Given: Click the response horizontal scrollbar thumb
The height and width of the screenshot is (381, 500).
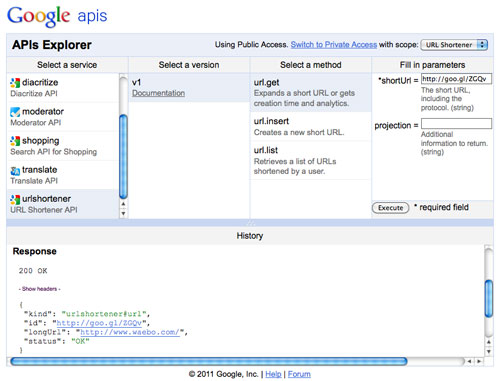Looking at the screenshot, I should [209, 361].
